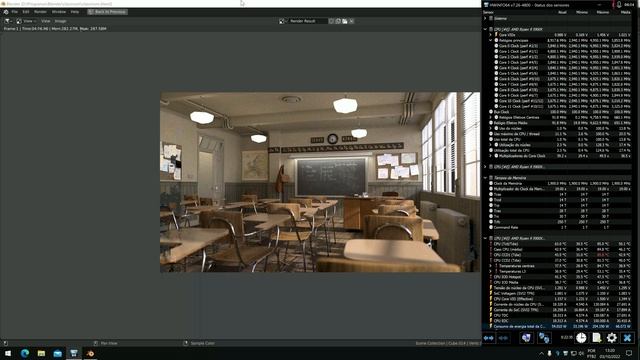Click the new image icon beside Render Result
The image size is (640, 360).
pos(338,21)
